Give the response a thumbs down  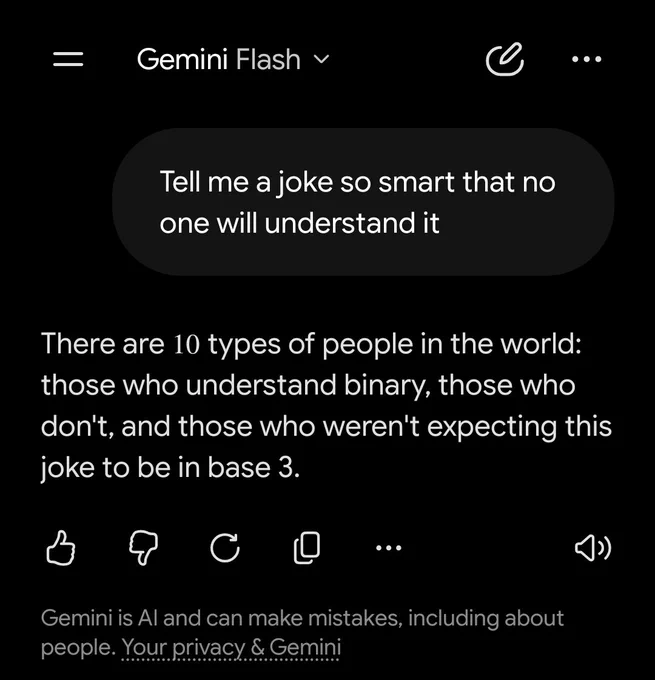[144, 548]
